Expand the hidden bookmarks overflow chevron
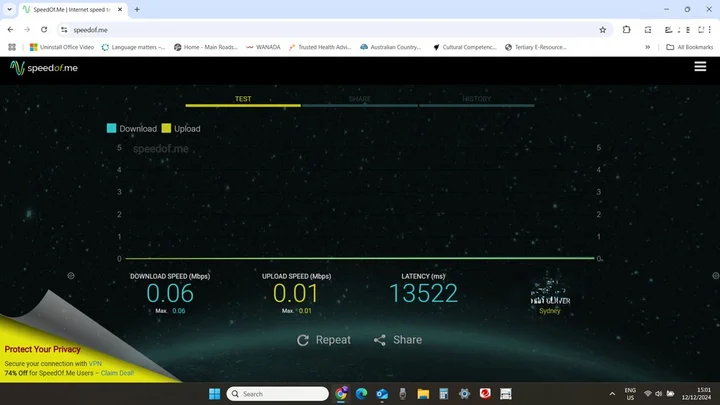Screen dimensions: 720x405 [x=647, y=47]
